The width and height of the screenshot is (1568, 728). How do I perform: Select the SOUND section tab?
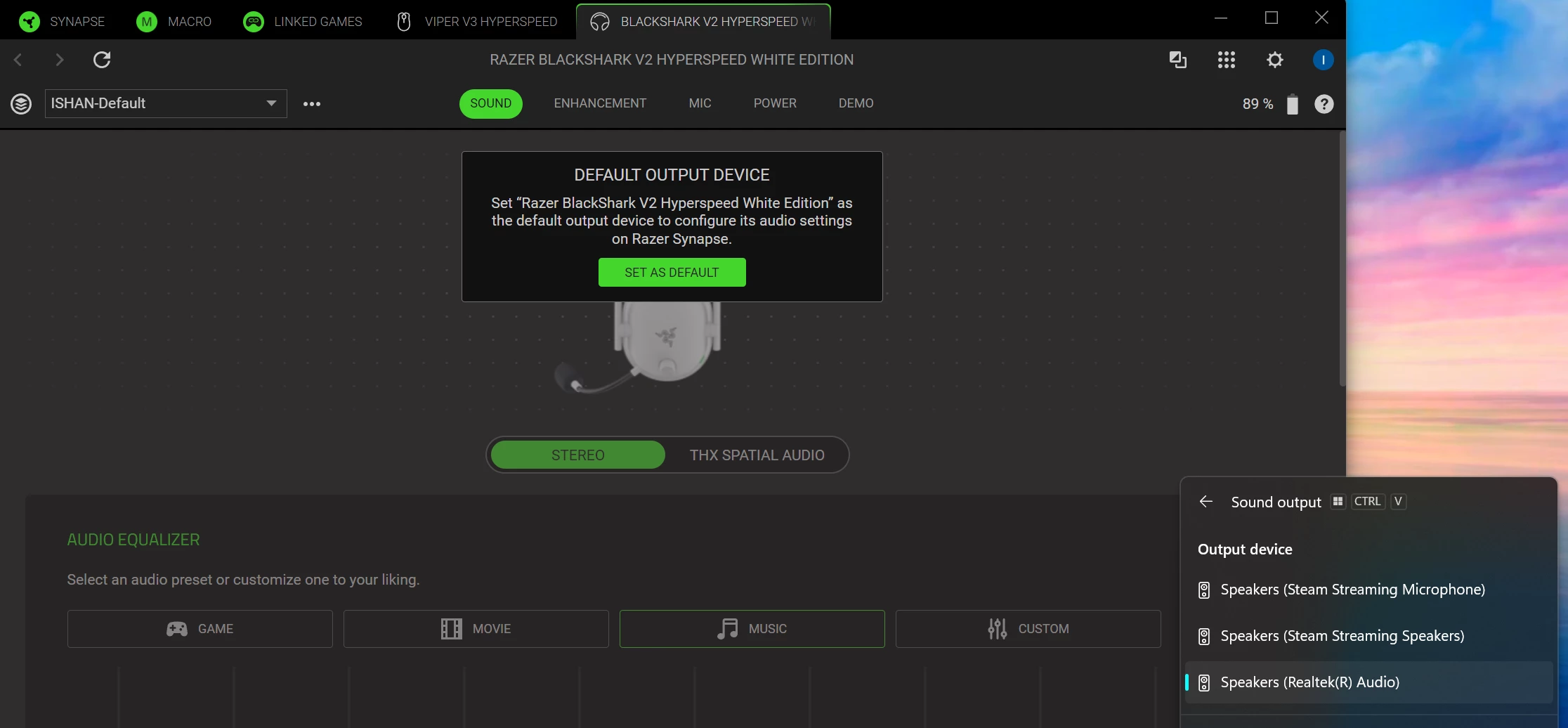pyautogui.click(x=491, y=103)
